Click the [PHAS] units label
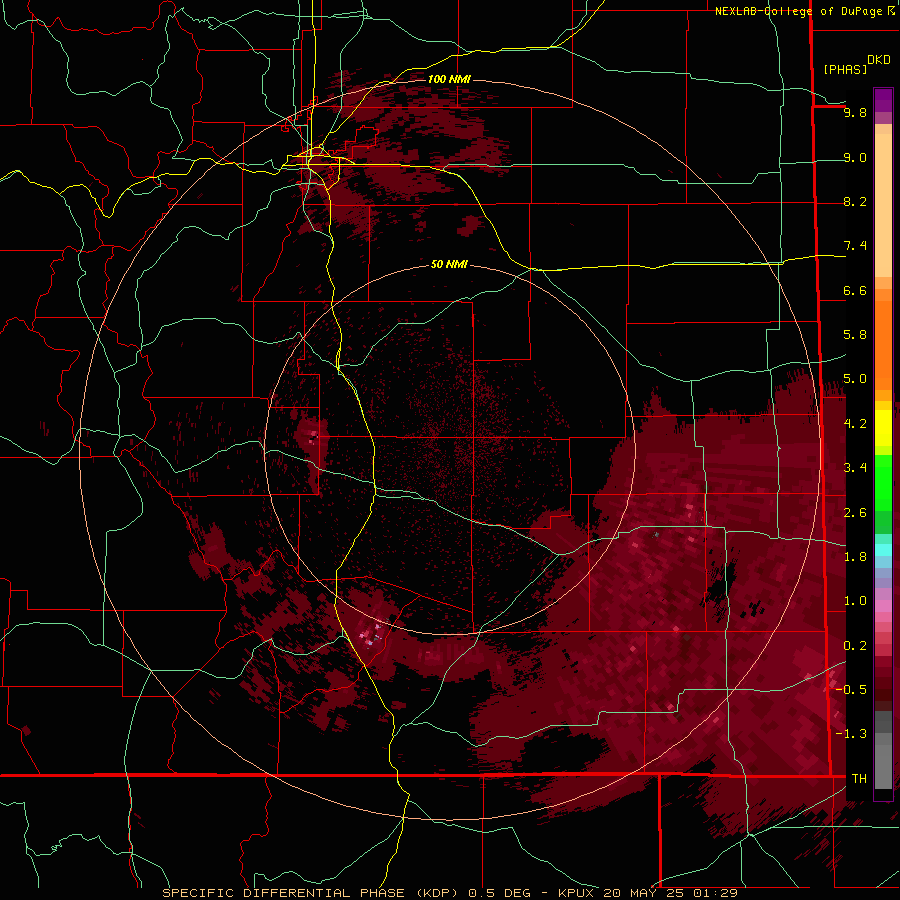900x900 pixels. (845, 69)
